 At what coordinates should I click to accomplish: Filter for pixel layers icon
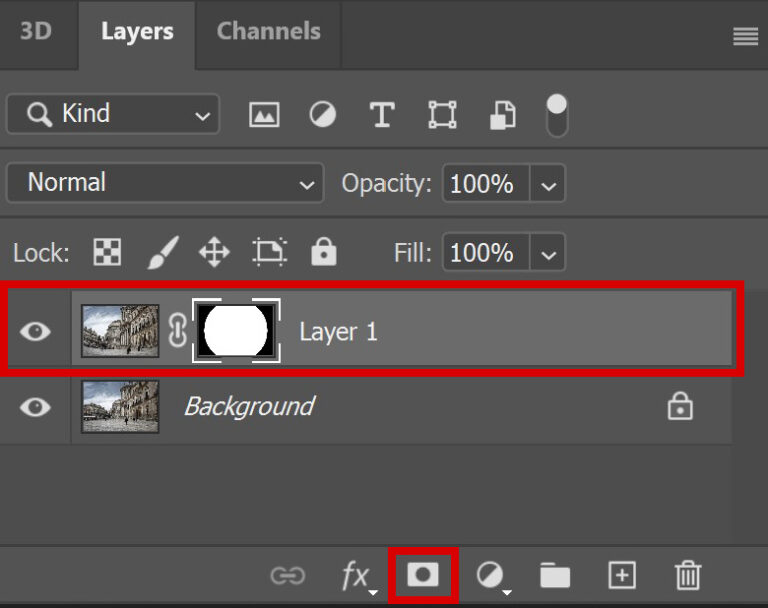[264, 115]
